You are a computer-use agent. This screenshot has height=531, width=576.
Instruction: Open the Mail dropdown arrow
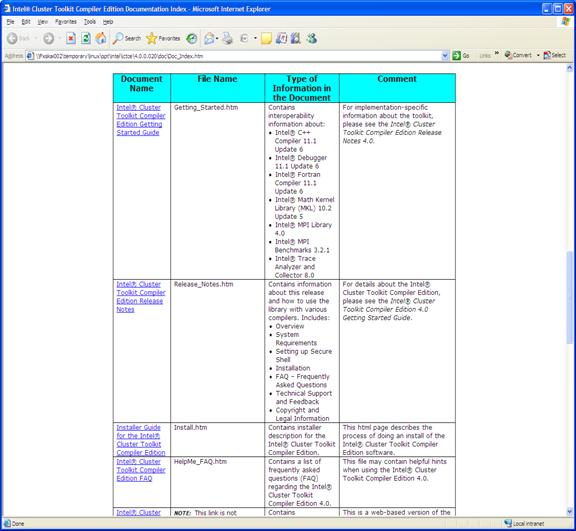pos(217,38)
